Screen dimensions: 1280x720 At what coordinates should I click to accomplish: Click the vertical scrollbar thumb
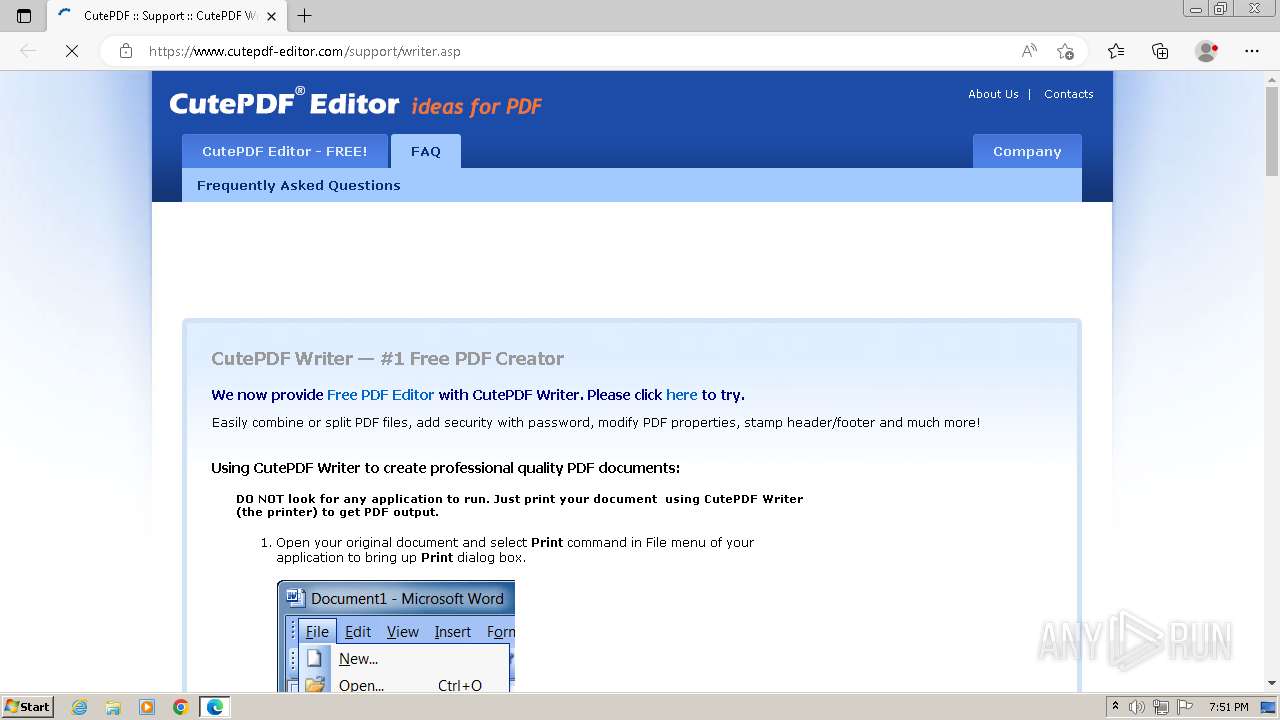1271,132
